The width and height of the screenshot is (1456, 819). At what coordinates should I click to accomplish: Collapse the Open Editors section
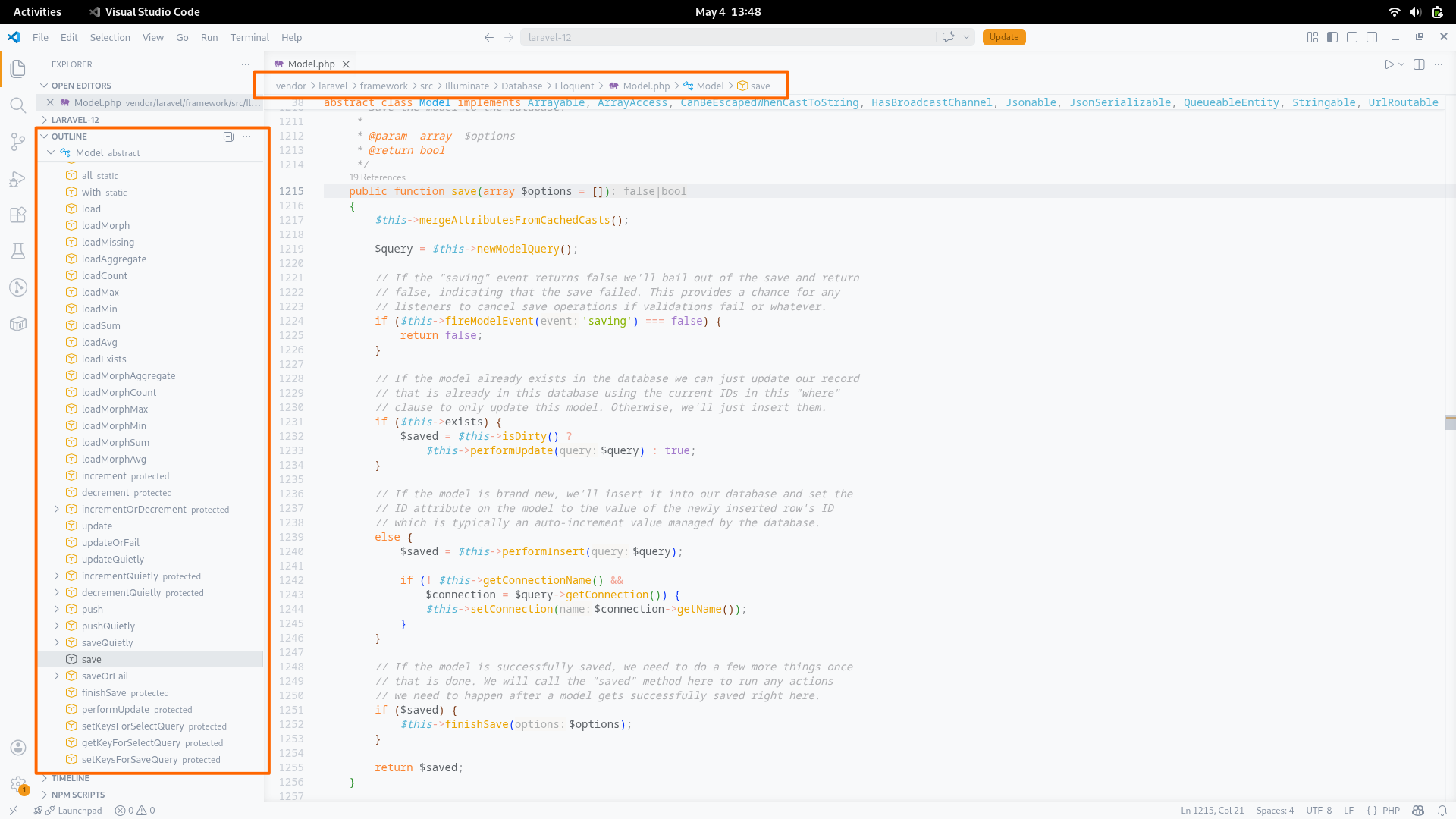tap(45, 86)
